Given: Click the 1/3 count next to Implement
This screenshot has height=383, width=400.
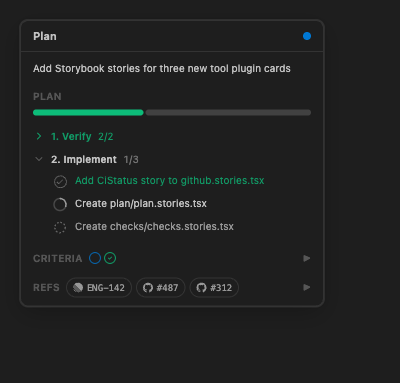Looking at the screenshot, I should tap(131, 160).
